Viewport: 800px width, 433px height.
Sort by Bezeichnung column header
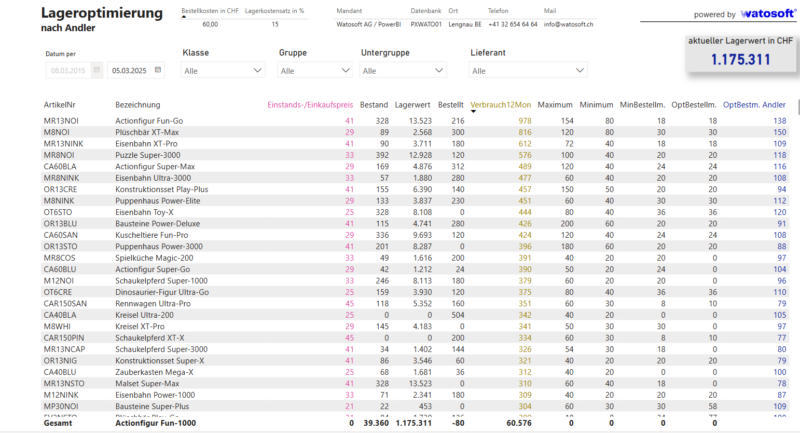137,104
